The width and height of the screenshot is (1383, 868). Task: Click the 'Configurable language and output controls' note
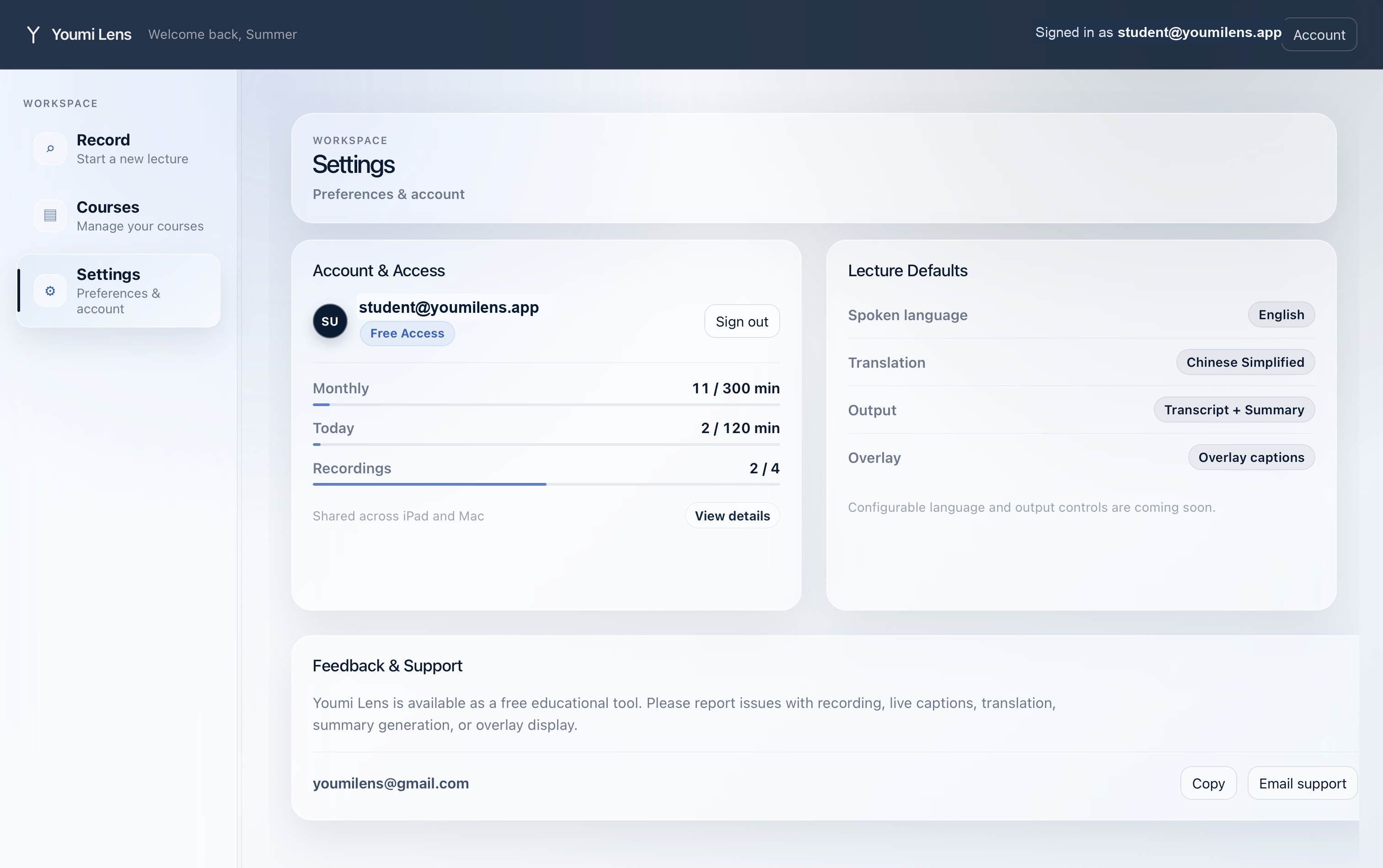pos(1031,508)
